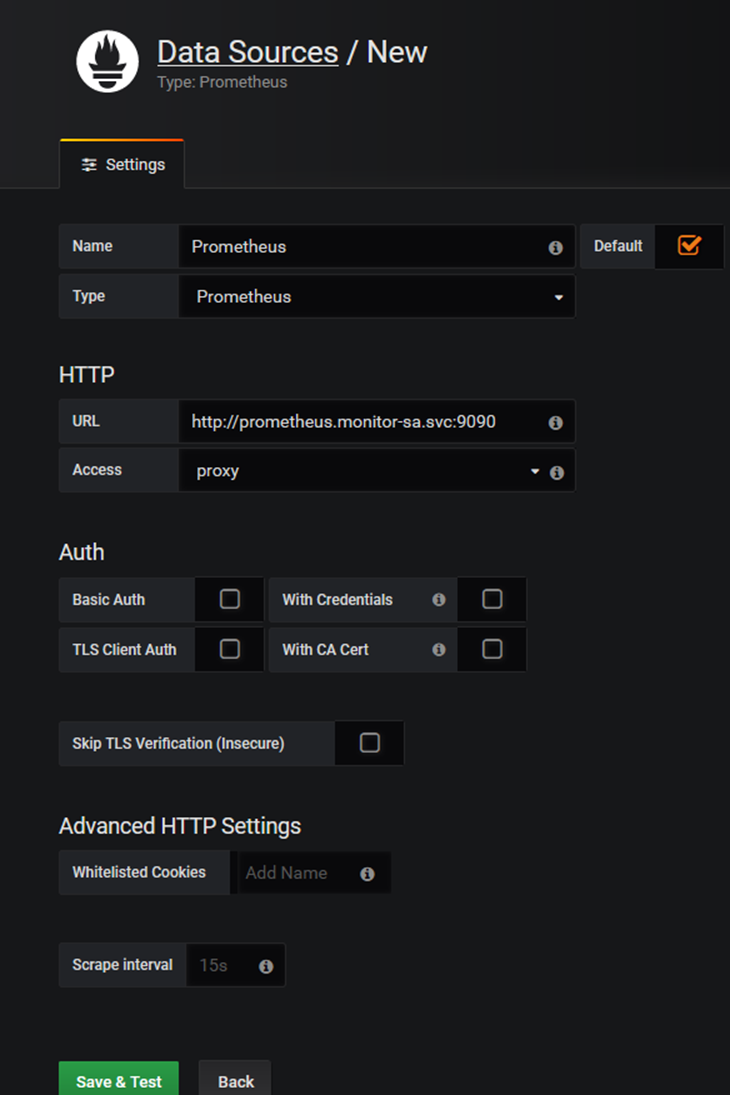Screen dimensions: 730x1095
Task: Click the With CA Cert info icon
Action: pyautogui.click(x=439, y=649)
